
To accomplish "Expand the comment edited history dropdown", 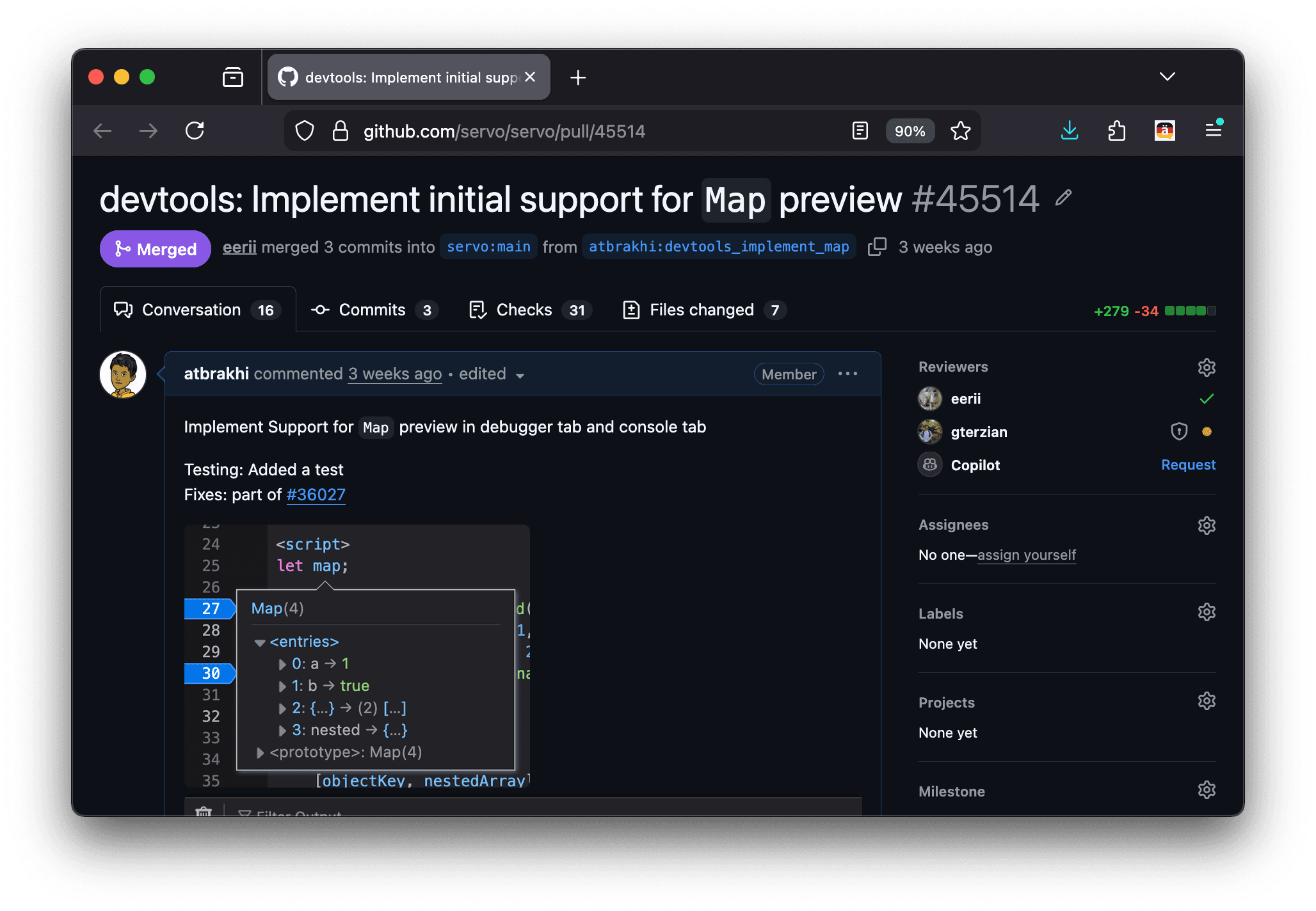I will pyautogui.click(x=492, y=374).
